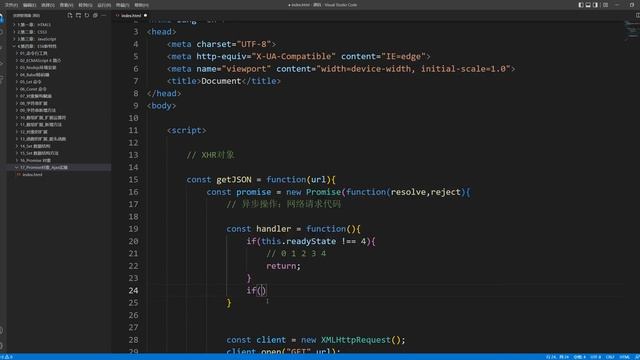Click the indentation spaces status entry
The height and width of the screenshot is (360, 640).
[x=580, y=357]
